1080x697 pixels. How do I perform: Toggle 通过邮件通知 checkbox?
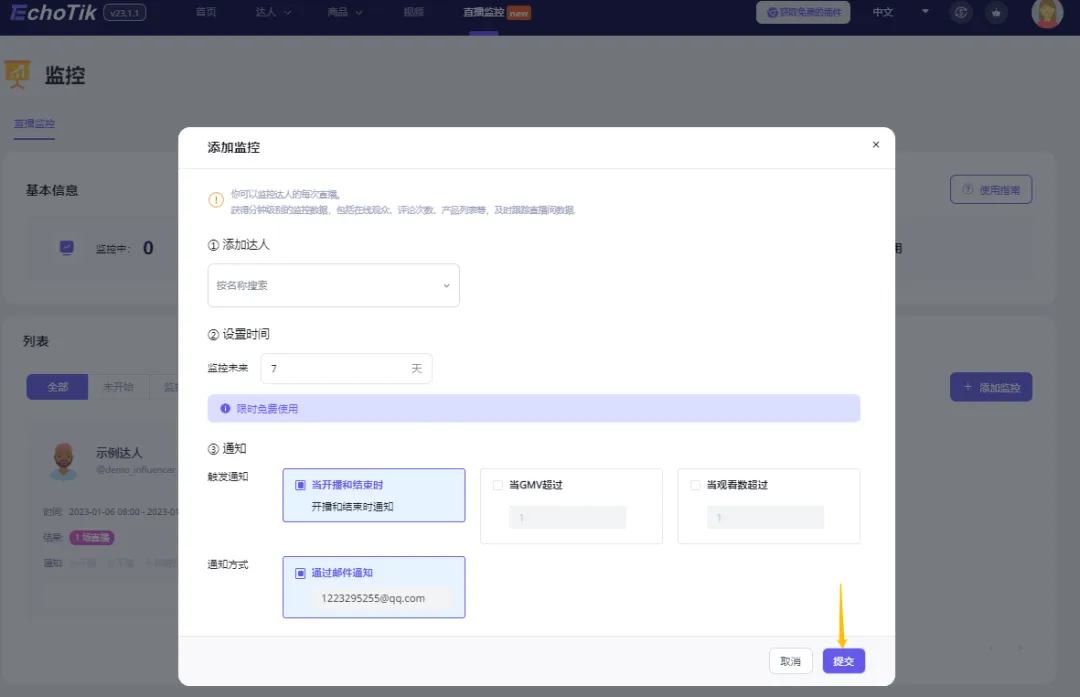tap(300, 573)
